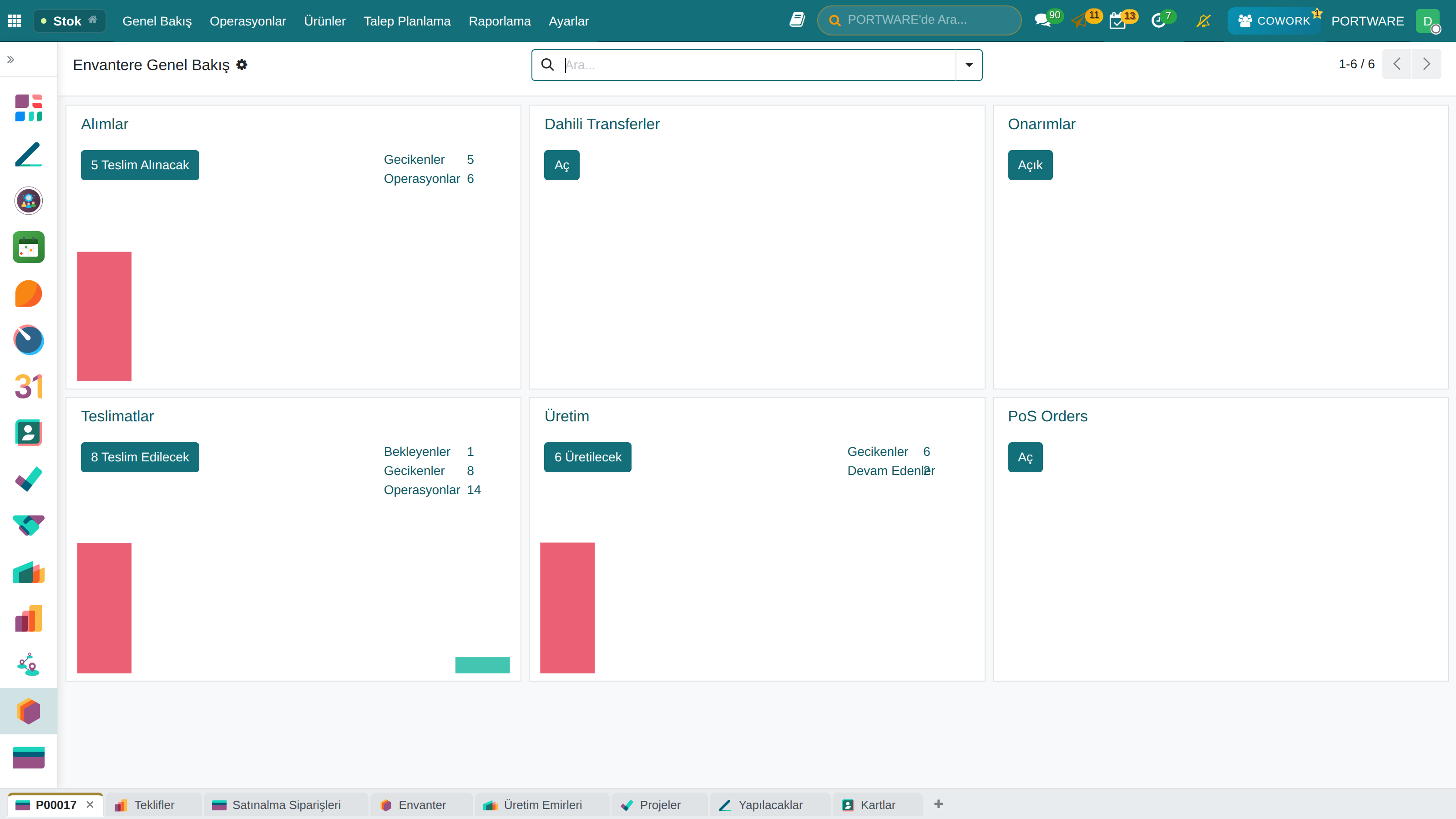Click the COWORK button
This screenshot has width=1456, height=819.
(1274, 21)
